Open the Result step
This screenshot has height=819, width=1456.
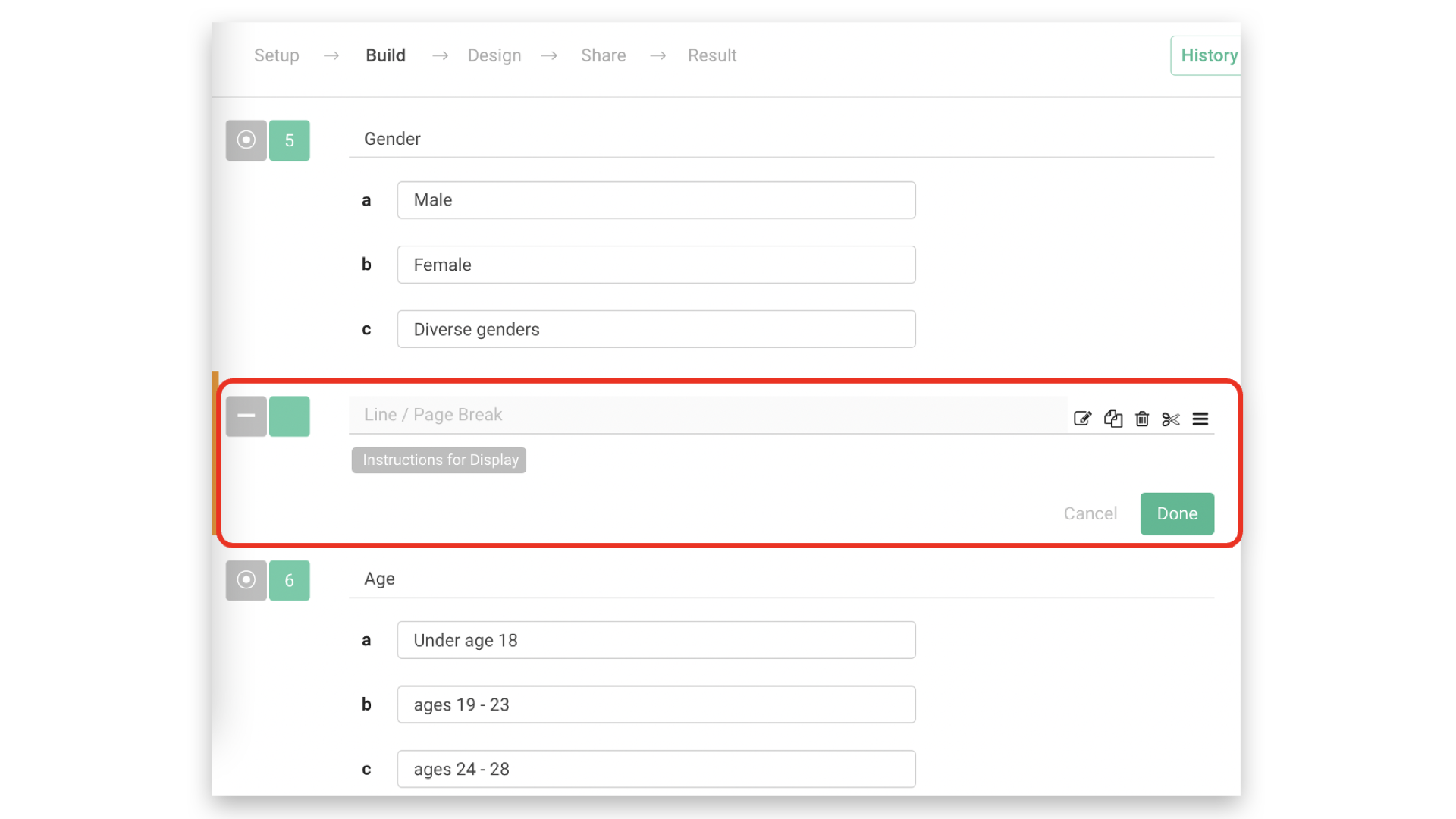tap(712, 55)
